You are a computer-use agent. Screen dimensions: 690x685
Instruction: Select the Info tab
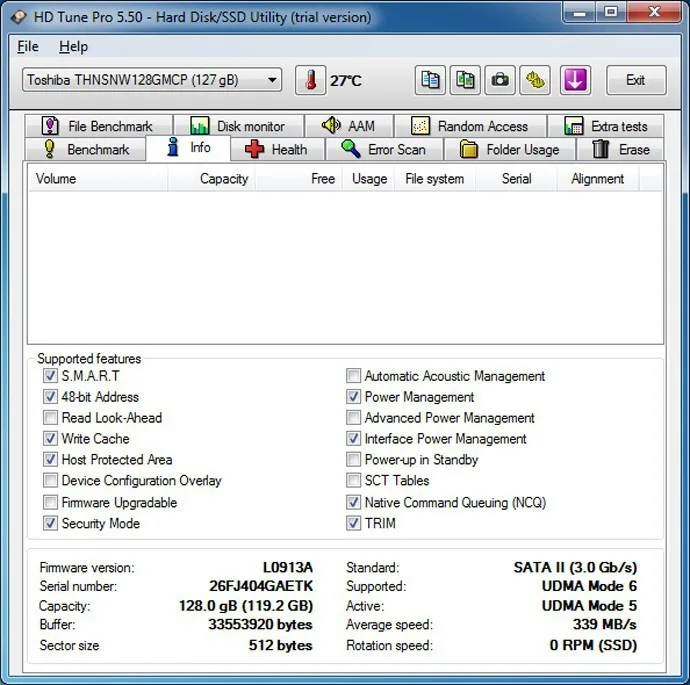coord(188,148)
